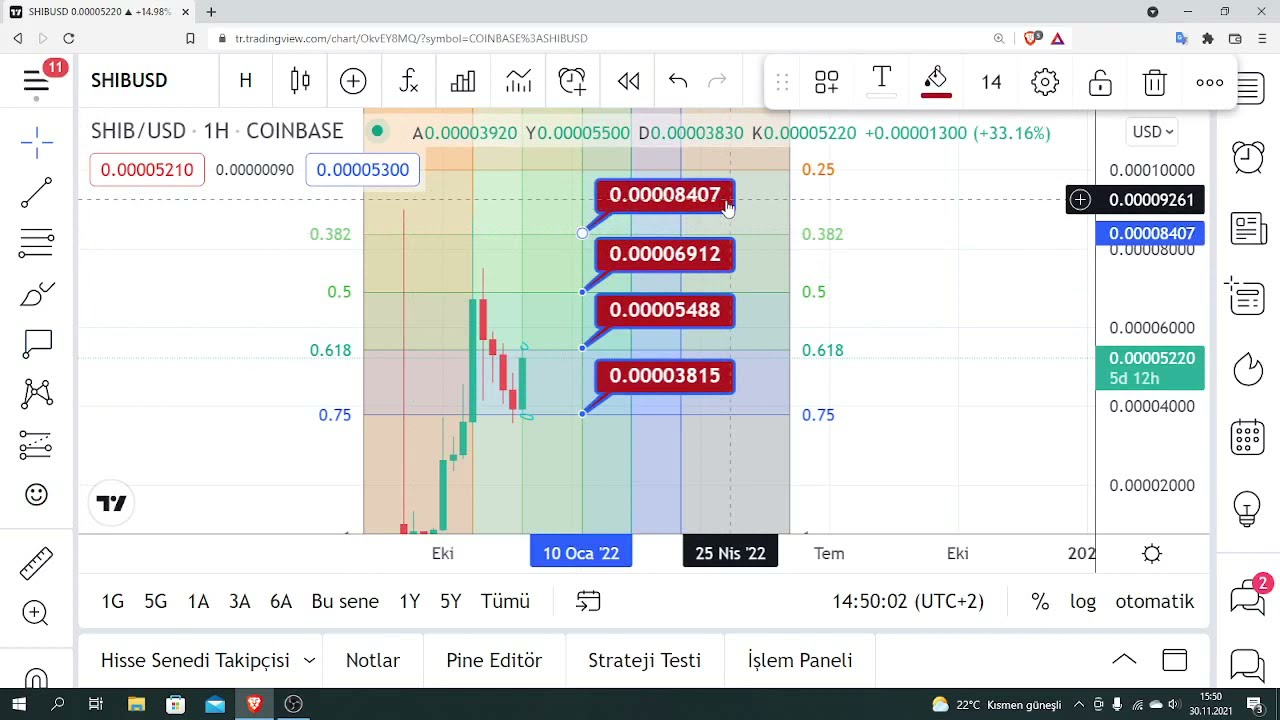Screen dimensions: 1280x720
Task: Select the crosshair cursor tool
Action: click(x=36, y=143)
